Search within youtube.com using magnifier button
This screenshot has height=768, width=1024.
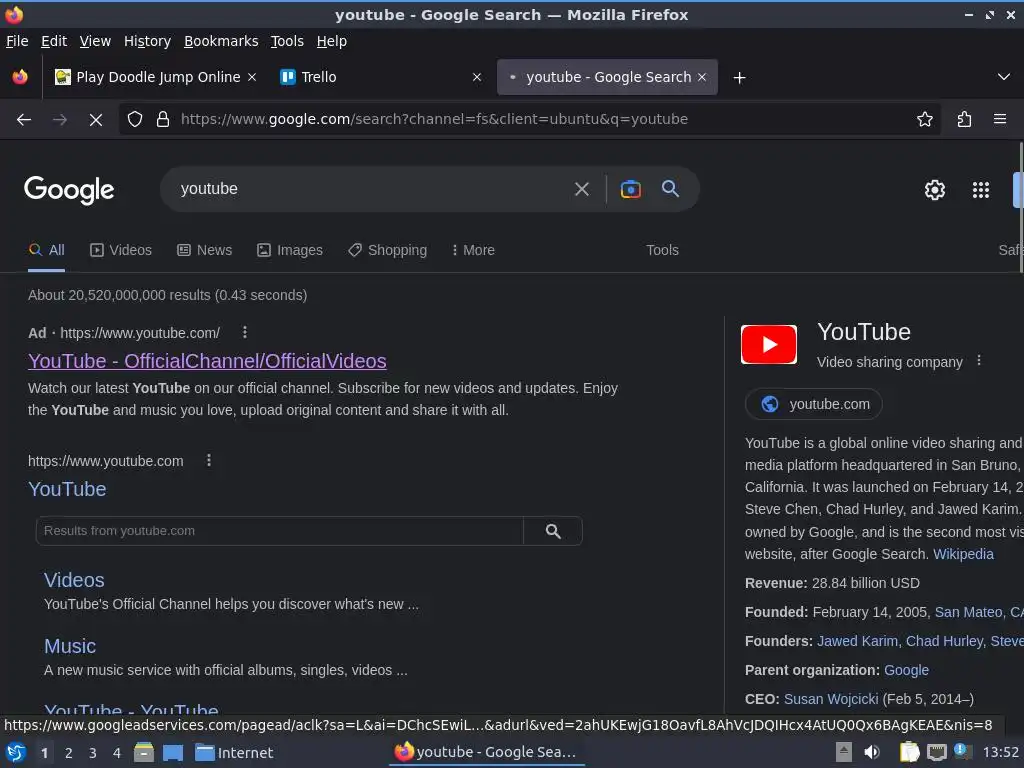(x=553, y=532)
